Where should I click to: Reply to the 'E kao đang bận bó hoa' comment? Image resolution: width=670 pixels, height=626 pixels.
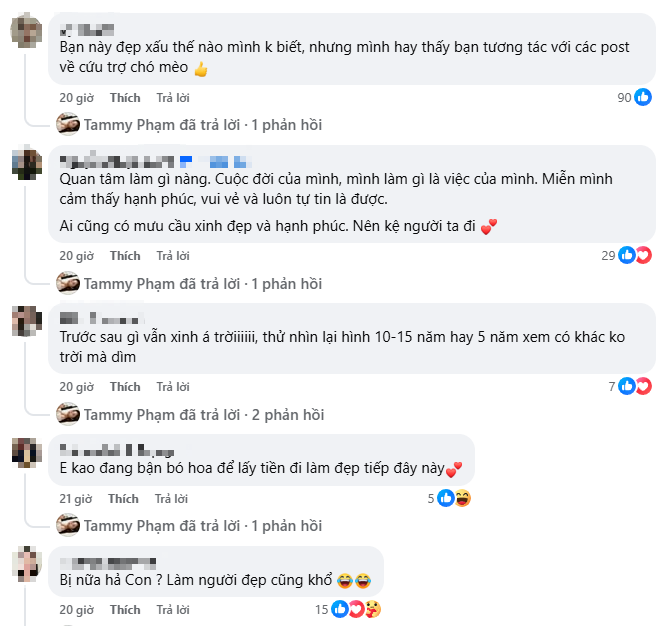pos(173,498)
